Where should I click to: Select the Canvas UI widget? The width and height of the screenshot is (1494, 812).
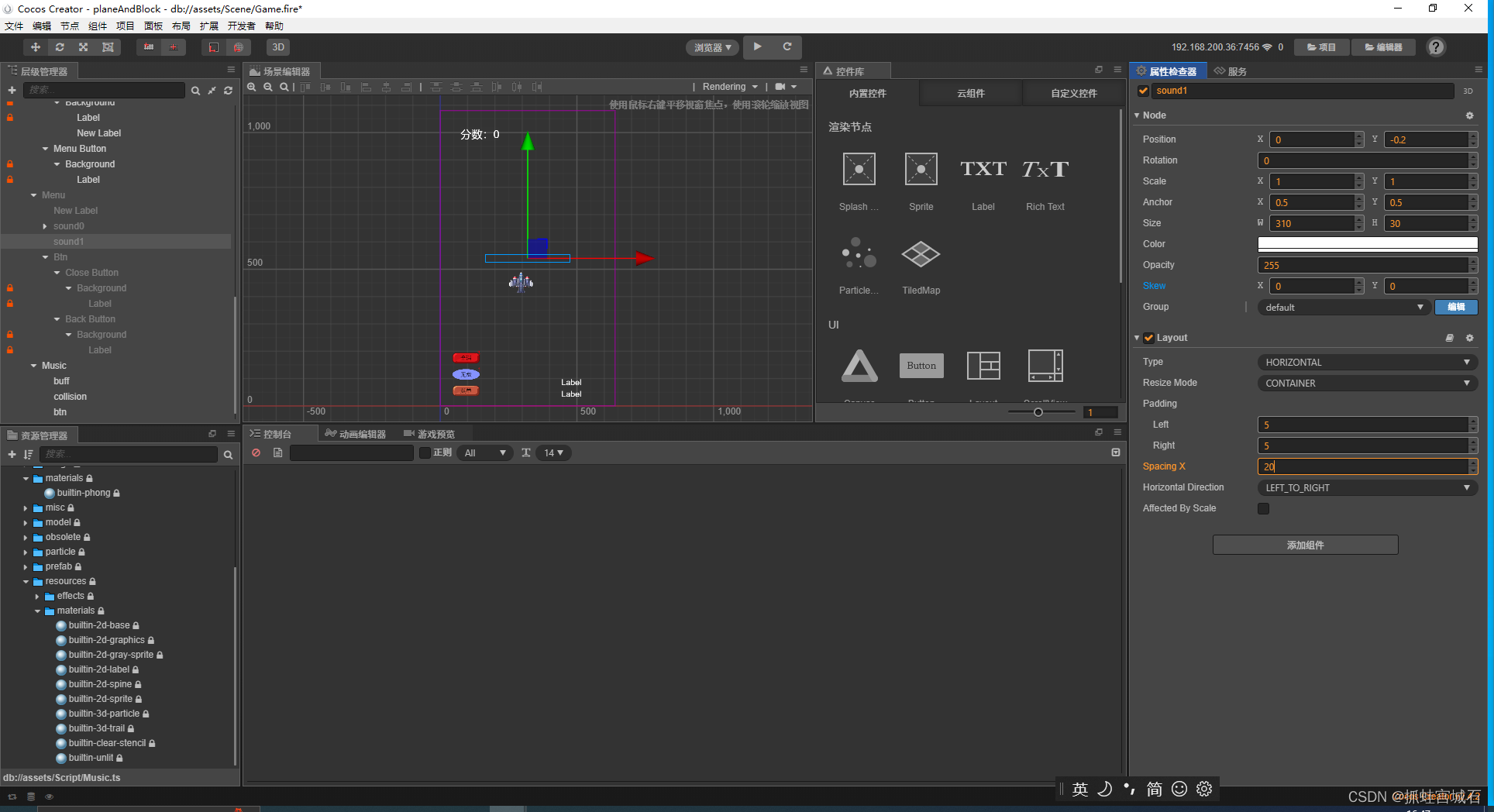(859, 366)
